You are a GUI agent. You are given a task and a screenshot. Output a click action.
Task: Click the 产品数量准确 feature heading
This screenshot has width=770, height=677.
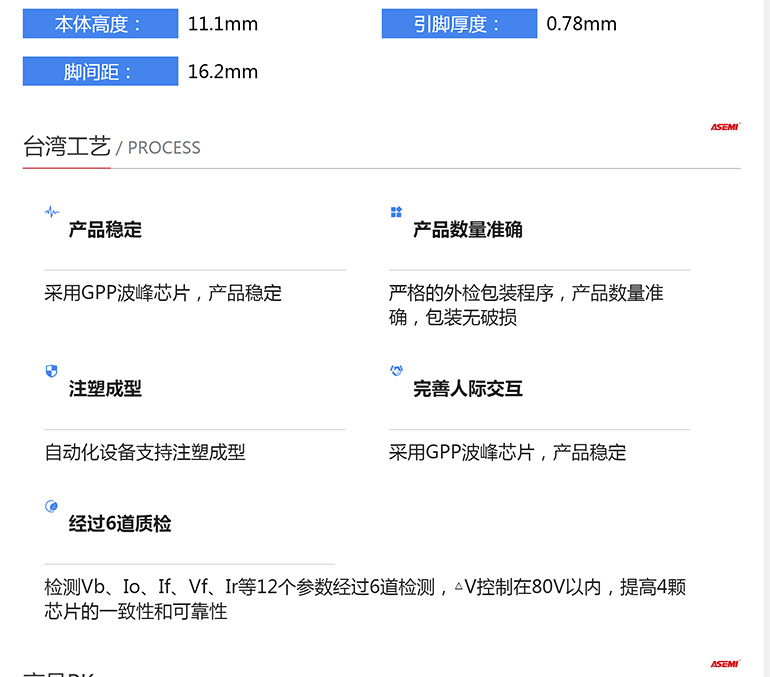coord(467,230)
